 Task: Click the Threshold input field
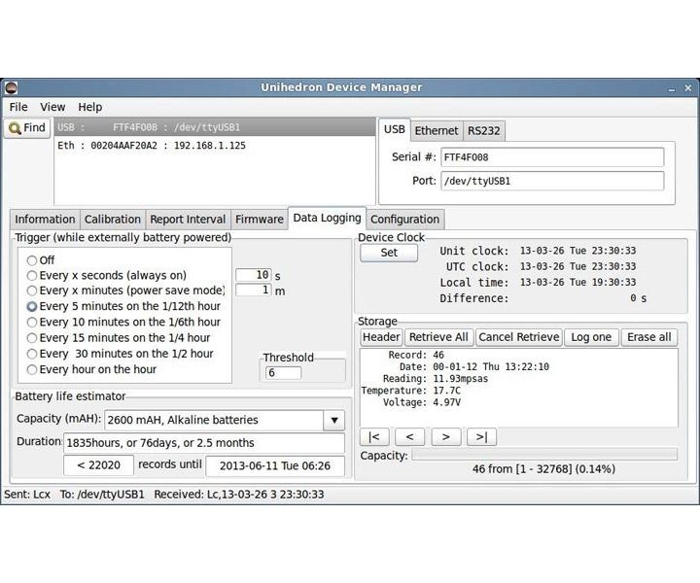tap(285, 373)
